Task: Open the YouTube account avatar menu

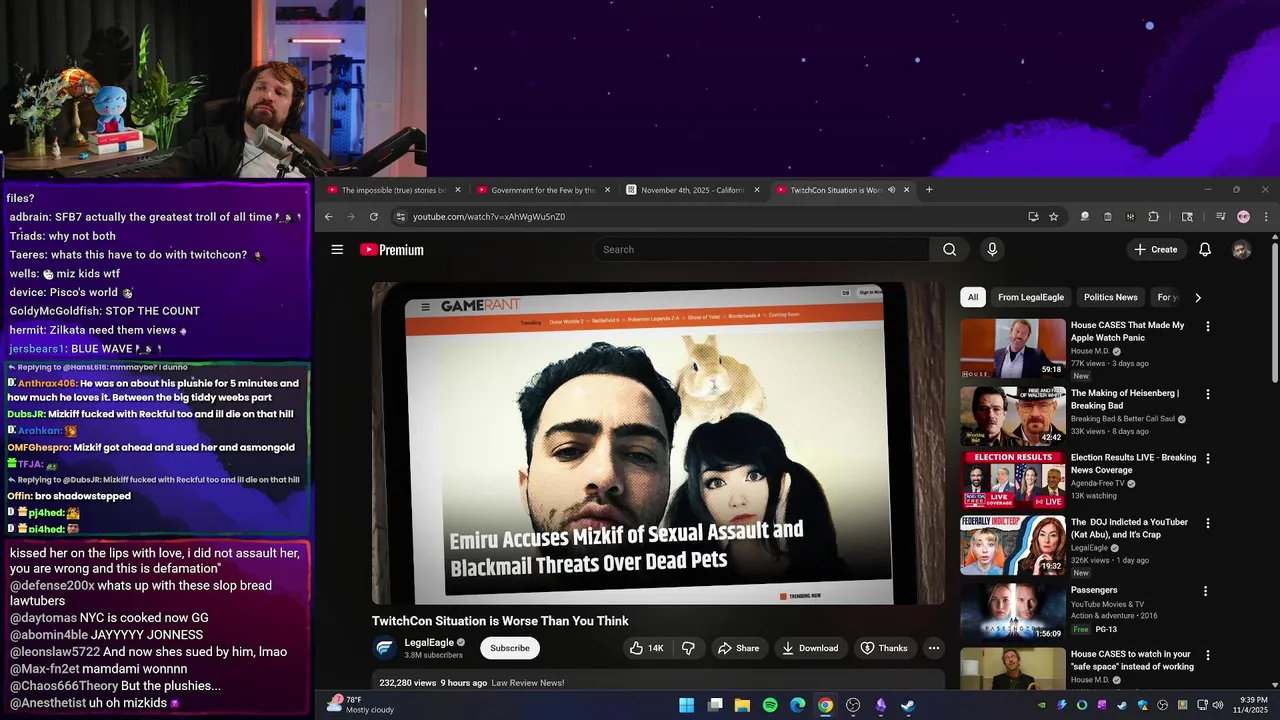Action: 1242,250
